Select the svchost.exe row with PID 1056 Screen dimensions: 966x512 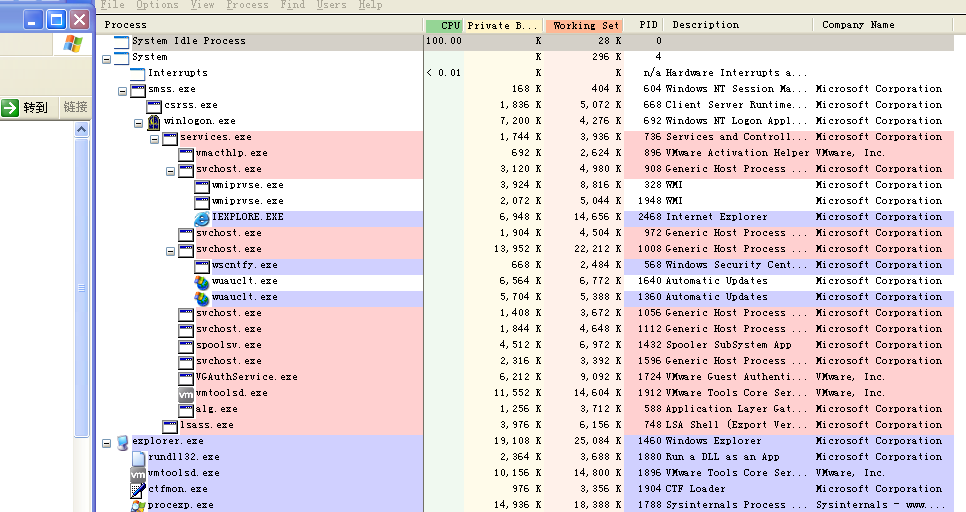pyautogui.click(x=525, y=314)
